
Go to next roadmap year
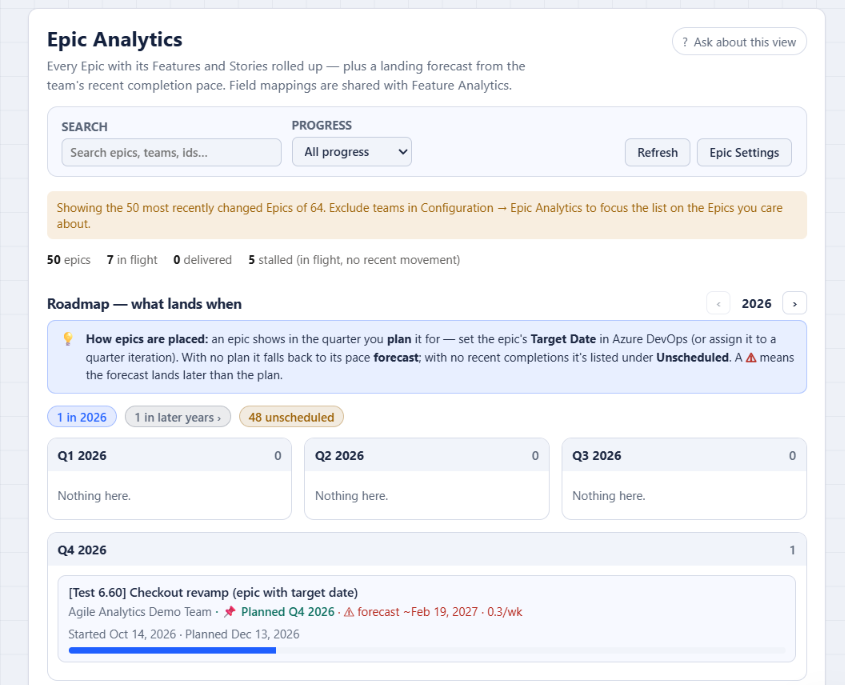(x=794, y=303)
